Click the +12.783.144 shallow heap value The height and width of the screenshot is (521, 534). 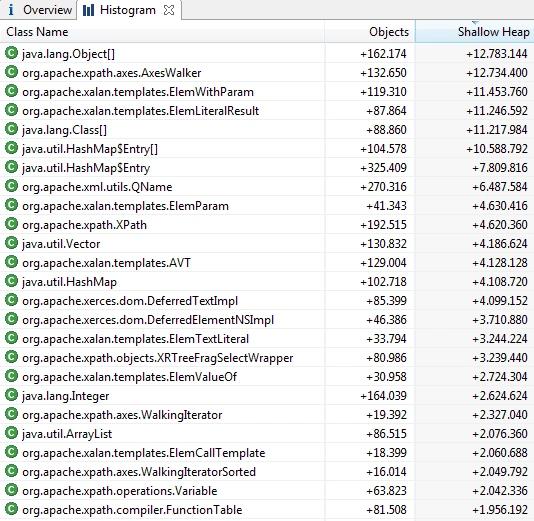click(497, 53)
